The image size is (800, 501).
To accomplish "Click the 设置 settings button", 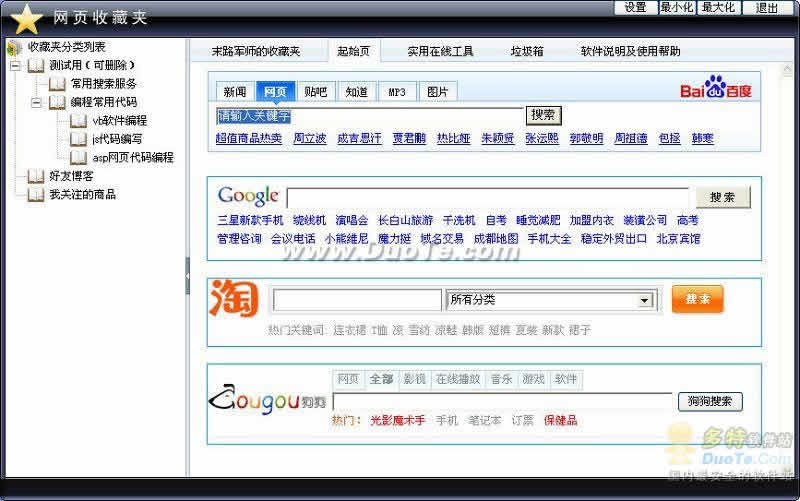I will pos(635,7).
